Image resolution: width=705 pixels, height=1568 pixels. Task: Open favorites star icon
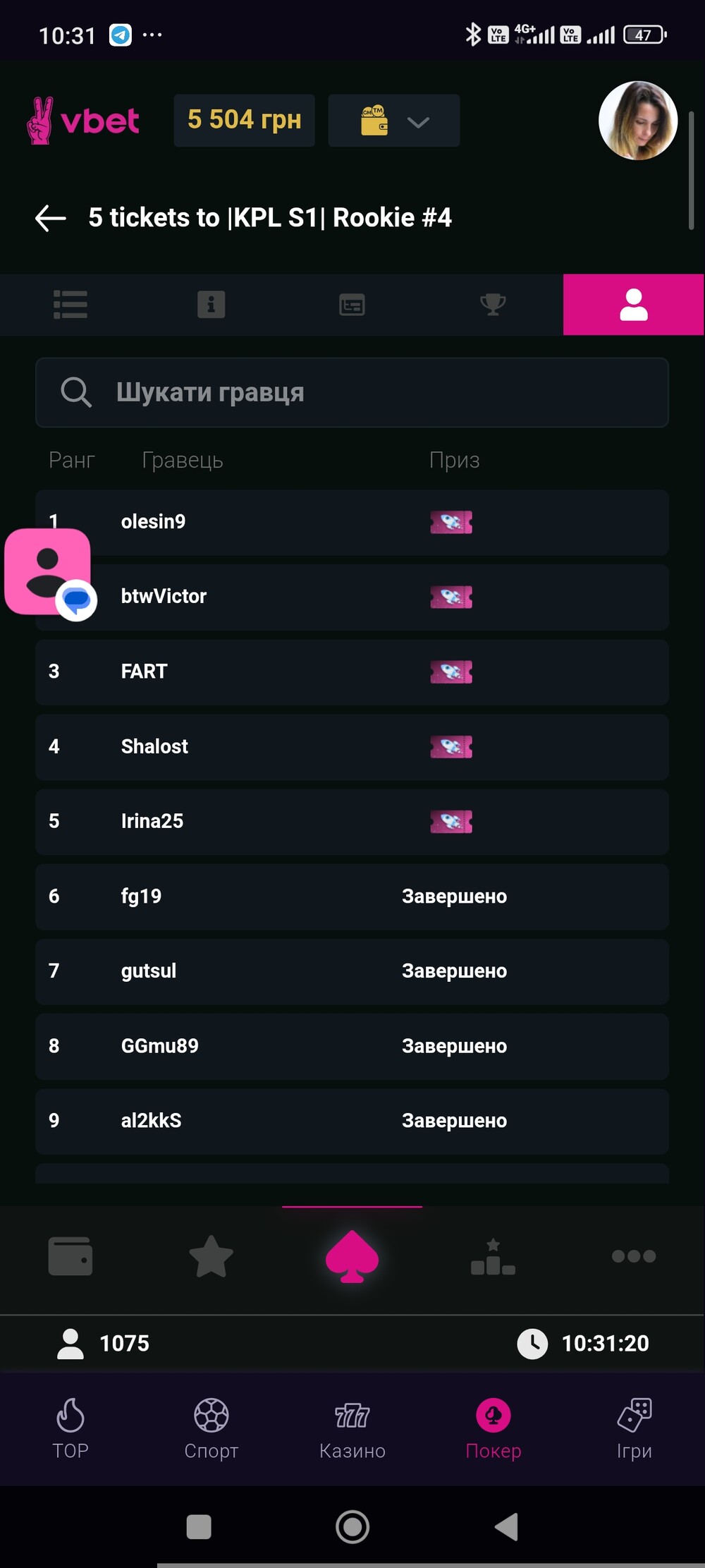pos(211,1256)
